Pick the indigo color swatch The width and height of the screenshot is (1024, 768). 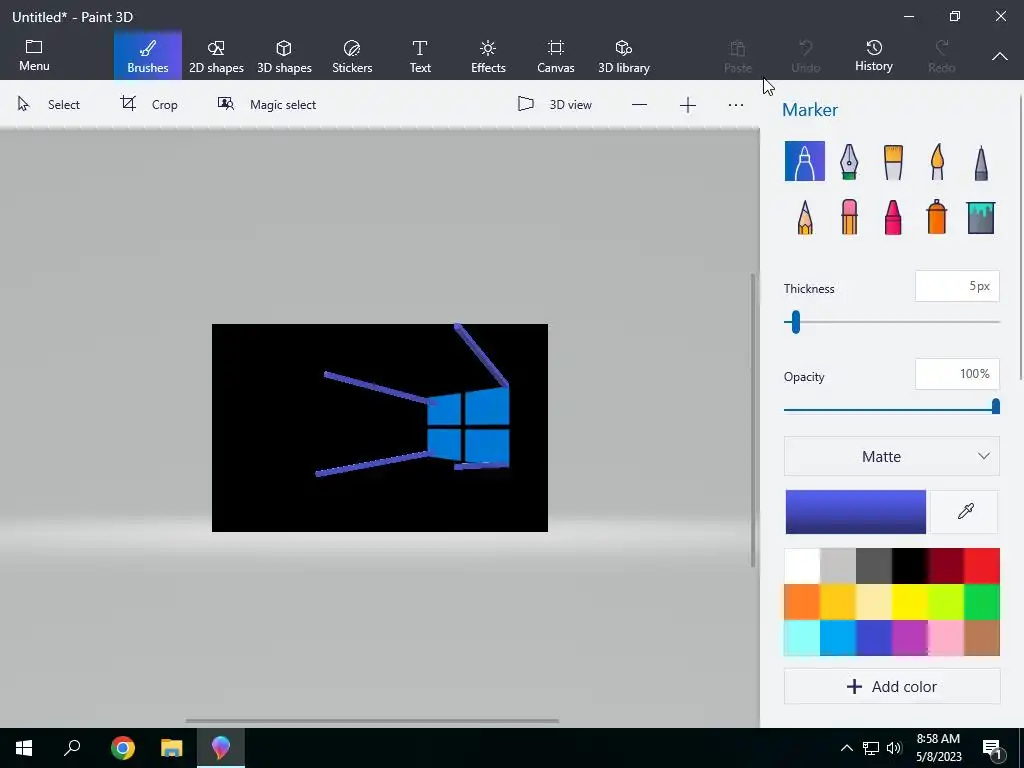pos(874,637)
